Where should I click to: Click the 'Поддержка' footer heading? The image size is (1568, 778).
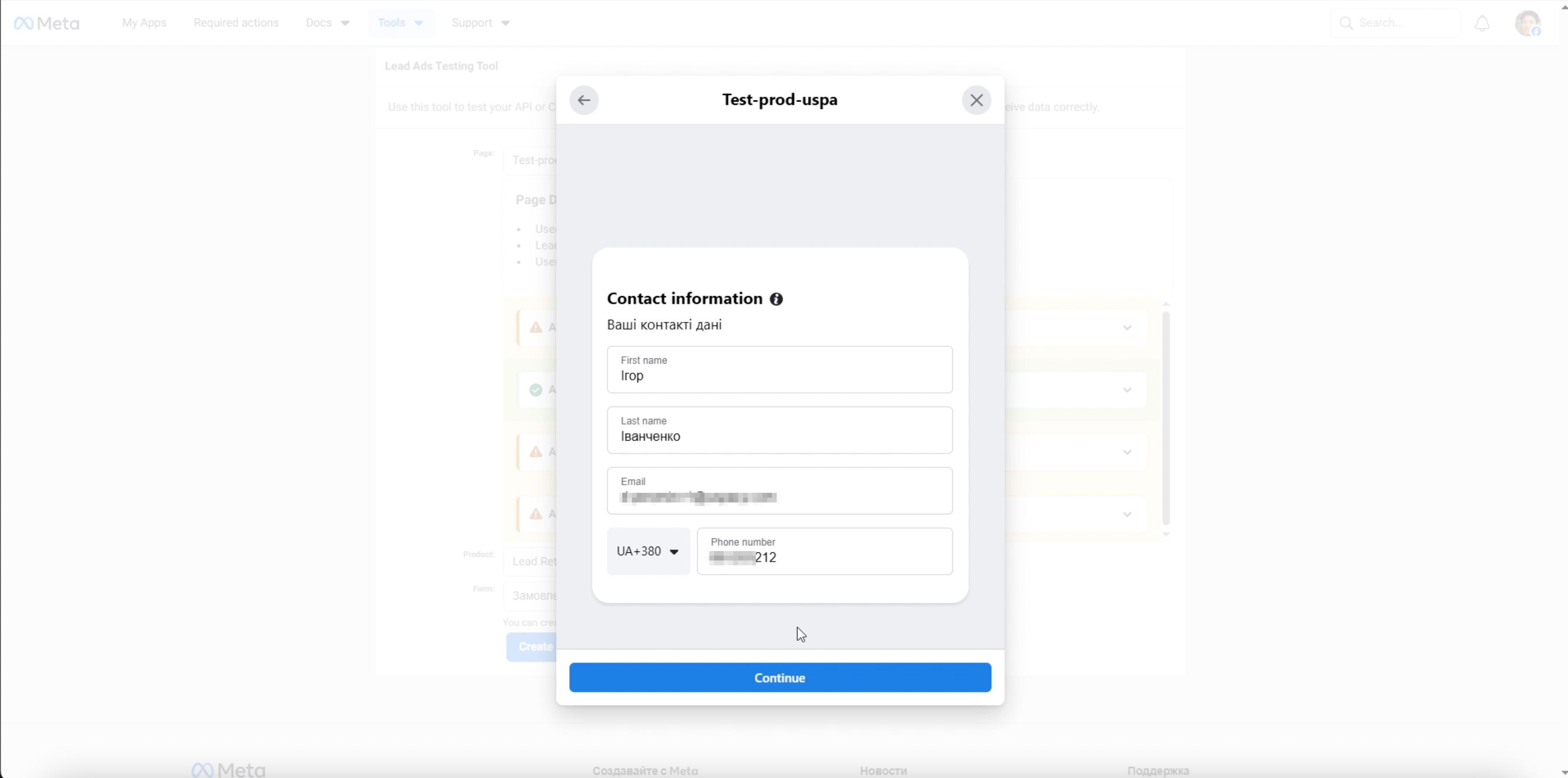1158,771
